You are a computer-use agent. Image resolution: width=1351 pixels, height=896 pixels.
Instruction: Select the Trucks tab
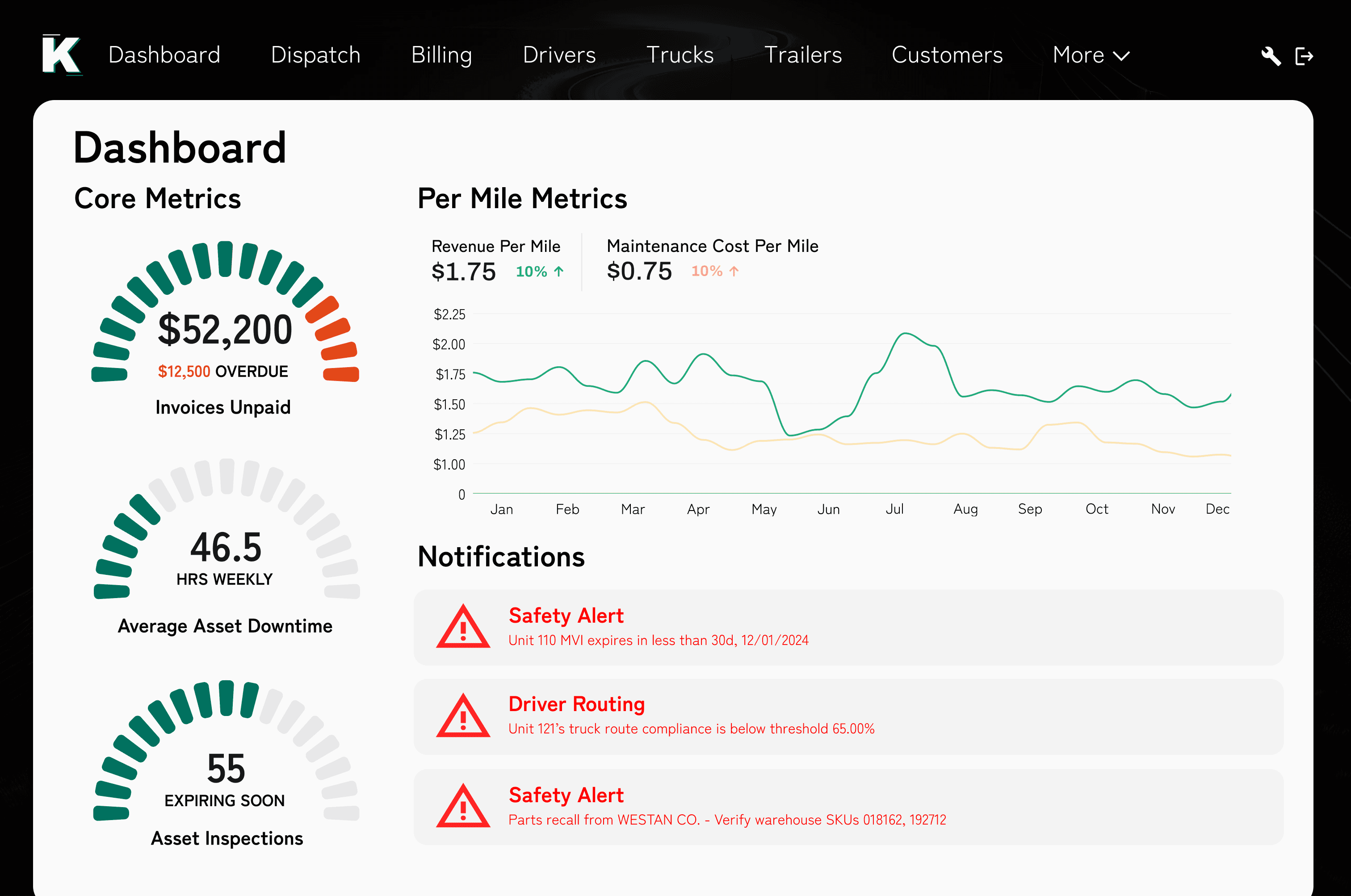click(680, 54)
